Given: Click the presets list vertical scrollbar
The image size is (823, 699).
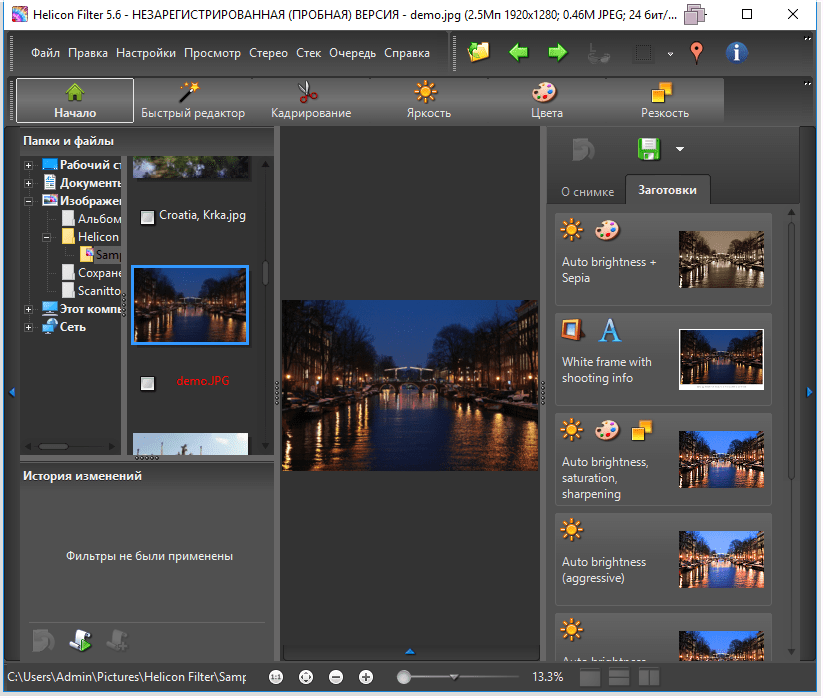Looking at the screenshot, I should (792, 351).
